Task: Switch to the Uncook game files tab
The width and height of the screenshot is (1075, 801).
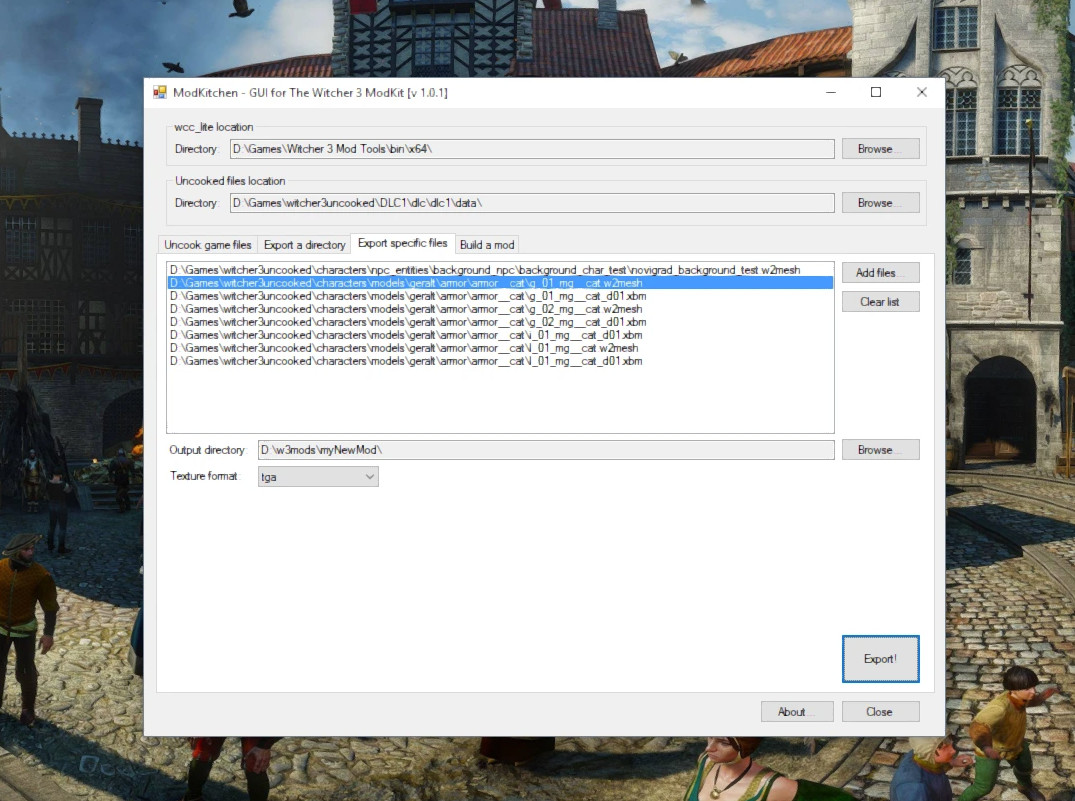Action: tap(208, 245)
